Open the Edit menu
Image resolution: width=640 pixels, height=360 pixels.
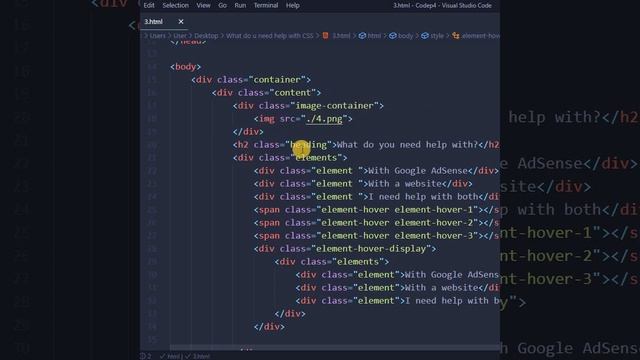(149, 5)
